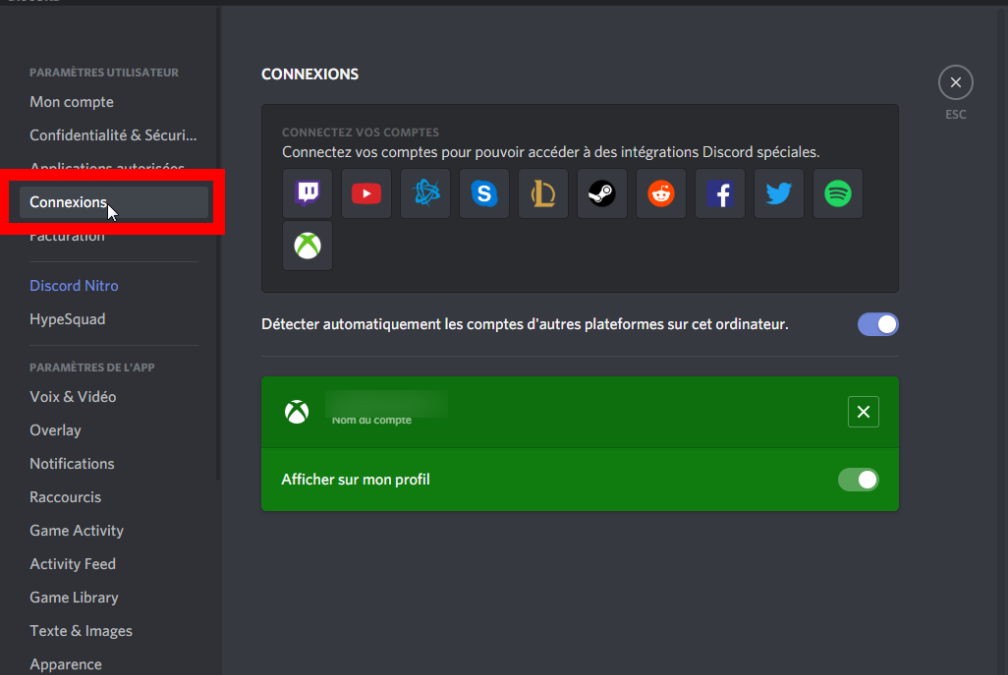Image resolution: width=1008 pixels, height=675 pixels.
Task: Connect your Spotify account
Action: [x=838, y=194]
